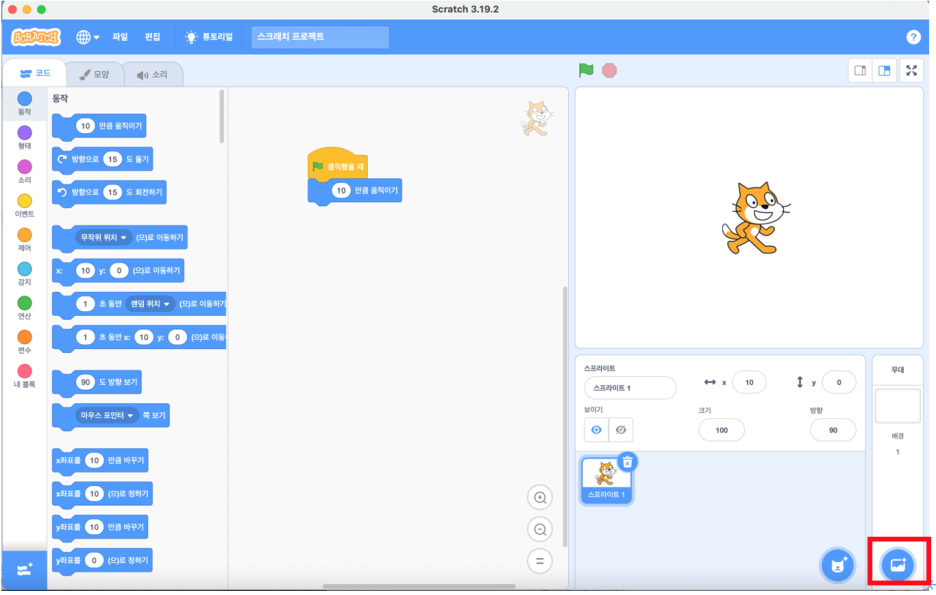Screen dimensions: 936x595
Task: Click the y좌표를 10 만큼 바꾸기 block
Action: pos(100,528)
